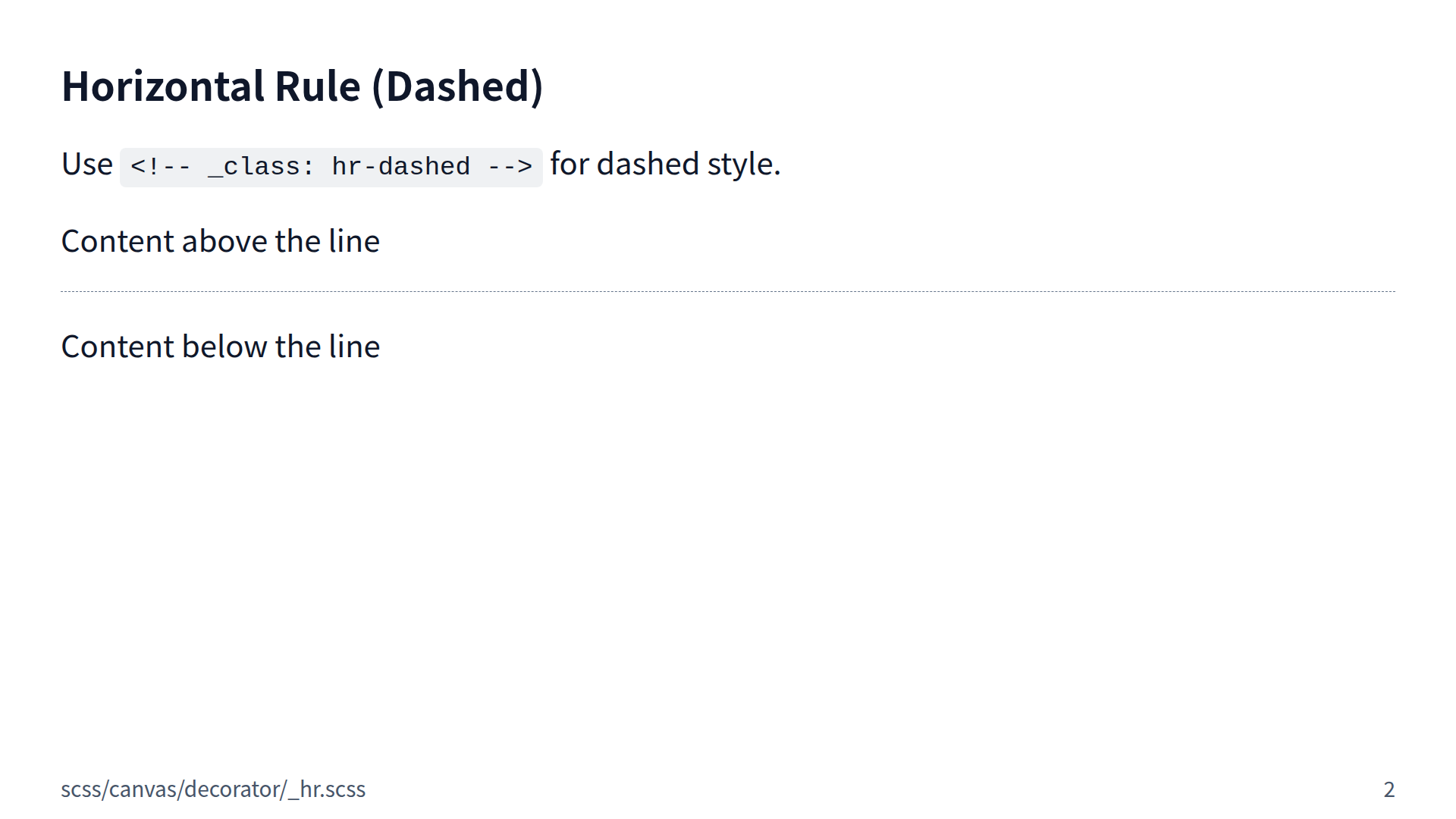Click '_class:' in the inline code
Screen dimensions: 1456x819
[x=261, y=167]
